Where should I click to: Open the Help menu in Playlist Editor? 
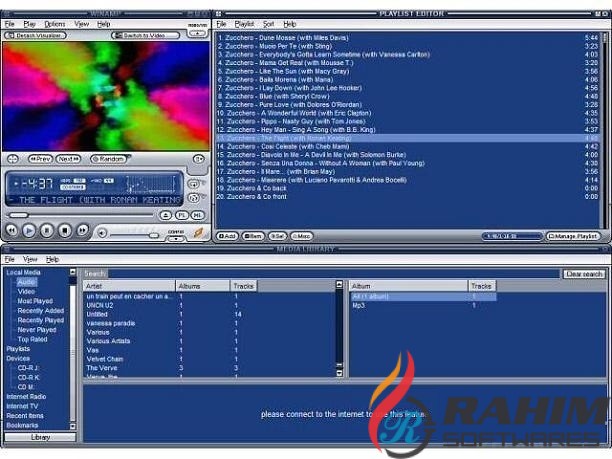point(290,24)
